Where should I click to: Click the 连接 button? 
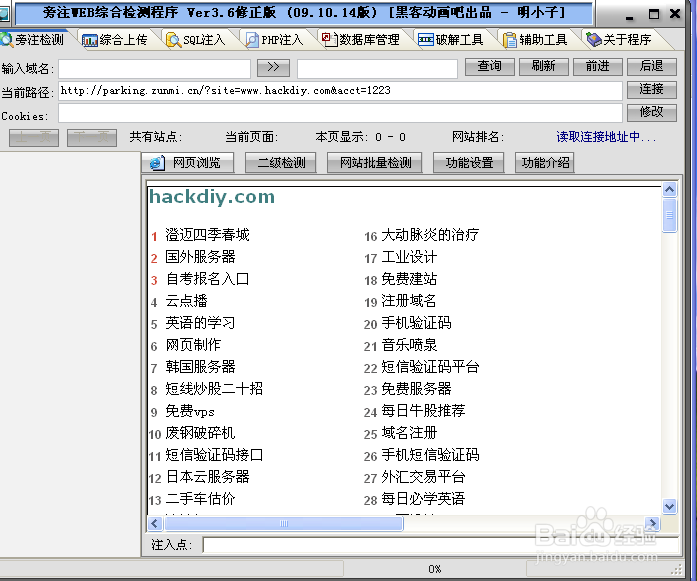point(652,90)
